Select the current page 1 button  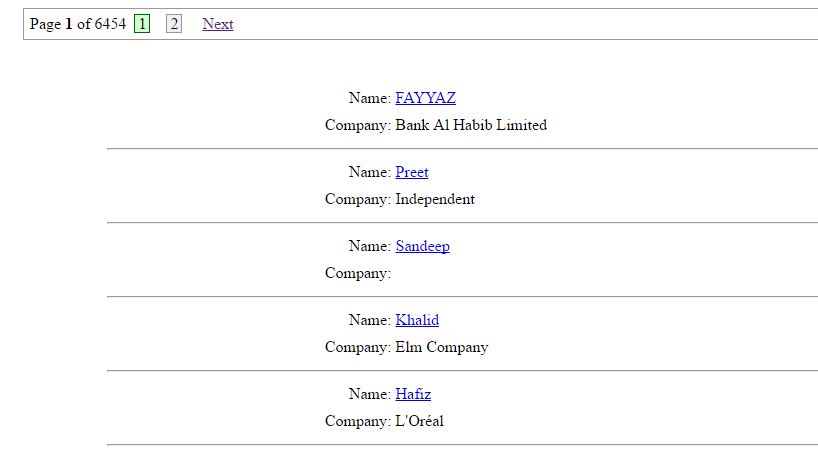142,24
